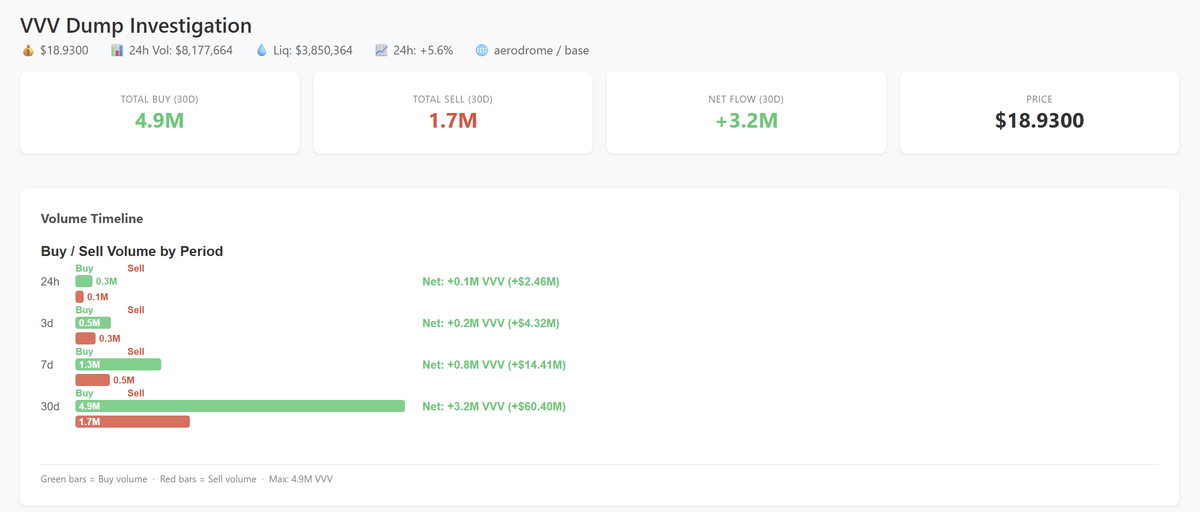Open the aerodrome / base label
1200x512 pixels.
point(541,50)
